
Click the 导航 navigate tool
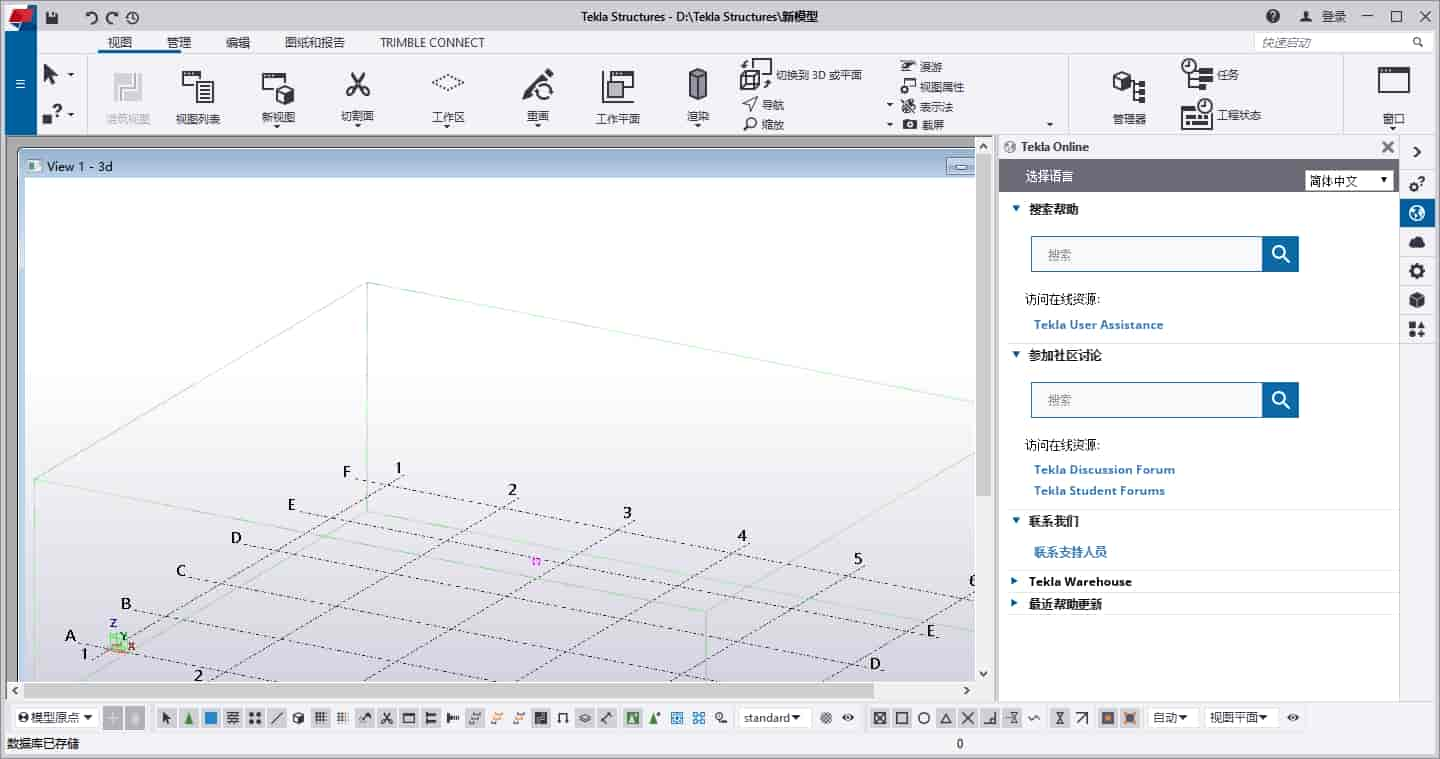[764, 104]
